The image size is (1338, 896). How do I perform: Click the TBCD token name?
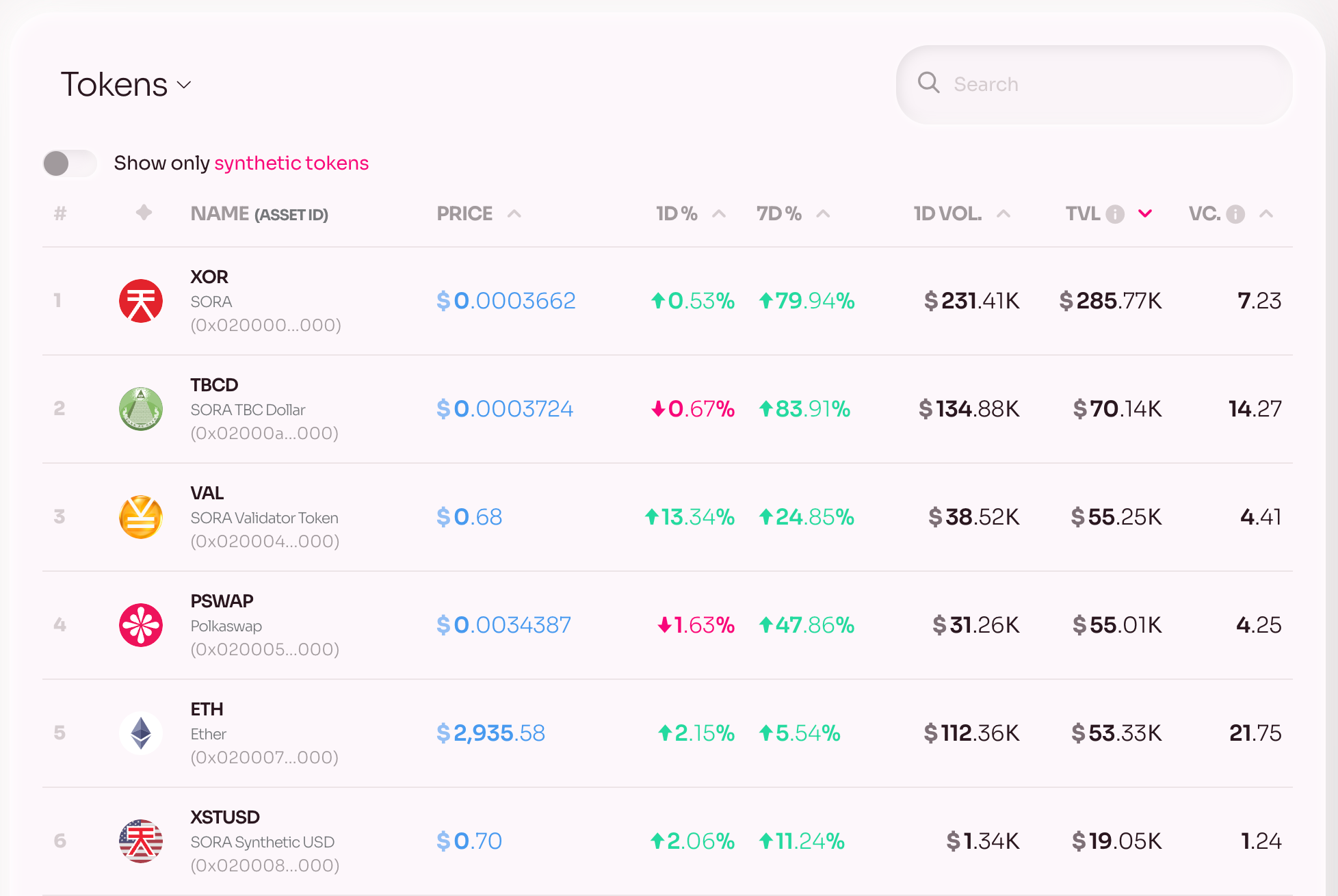click(214, 385)
